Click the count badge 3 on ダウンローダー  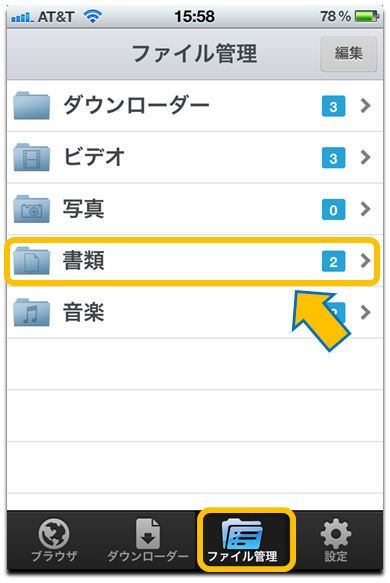(333, 106)
